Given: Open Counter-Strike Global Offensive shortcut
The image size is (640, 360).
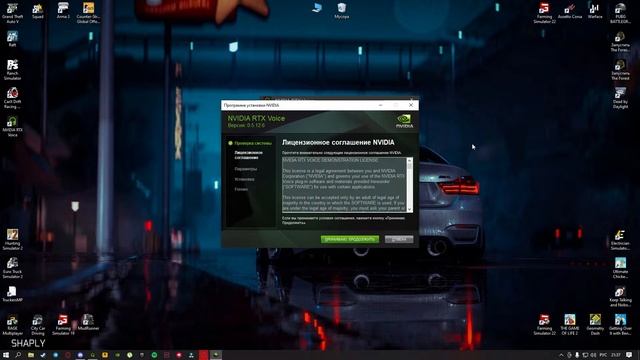Looking at the screenshot, I should coord(88,13).
